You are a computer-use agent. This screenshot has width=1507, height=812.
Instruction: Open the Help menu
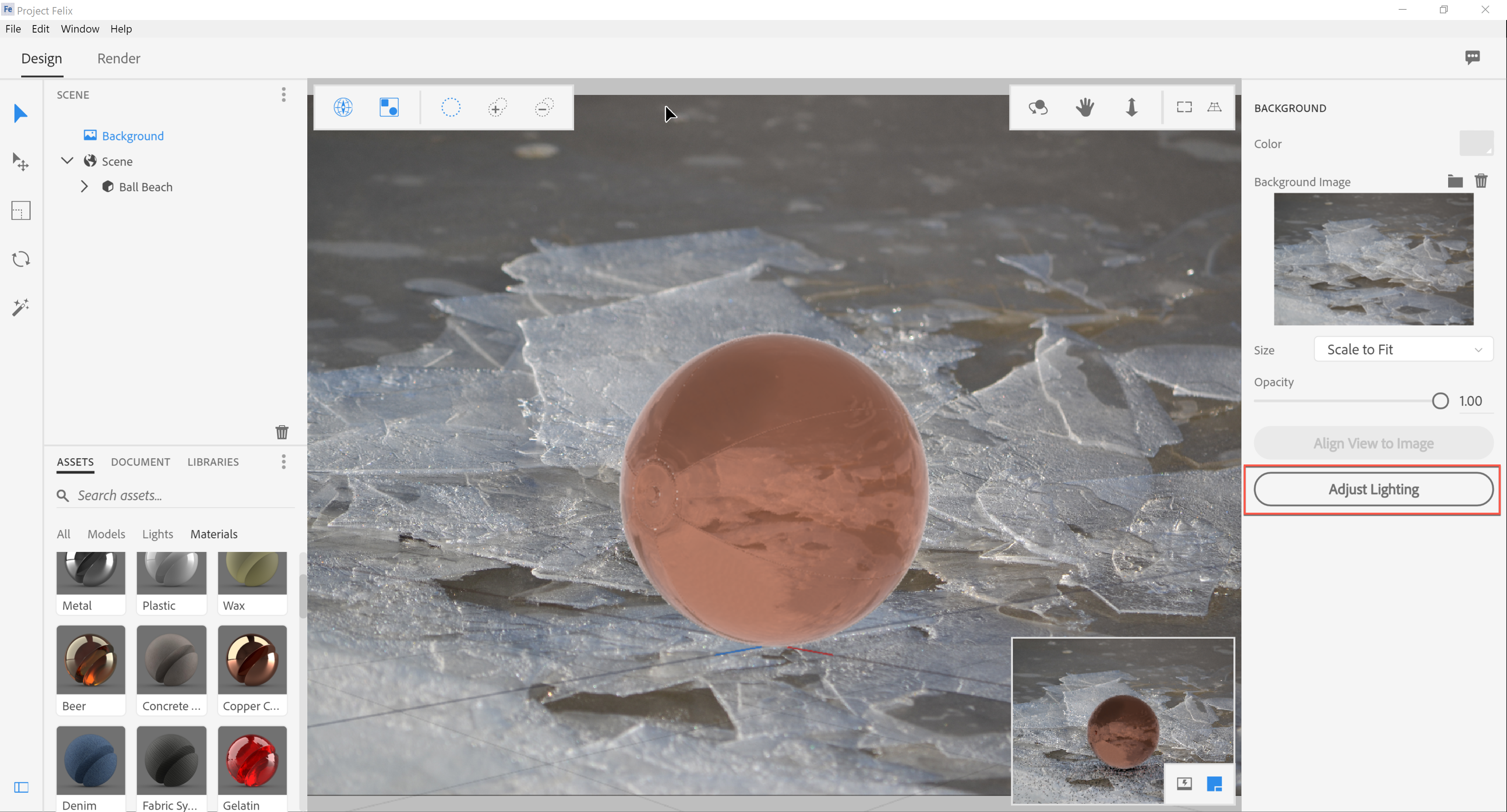(x=121, y=29)
